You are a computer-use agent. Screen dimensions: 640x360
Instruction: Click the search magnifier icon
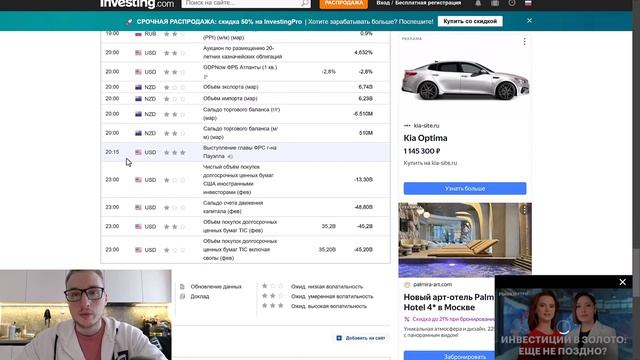305,3
